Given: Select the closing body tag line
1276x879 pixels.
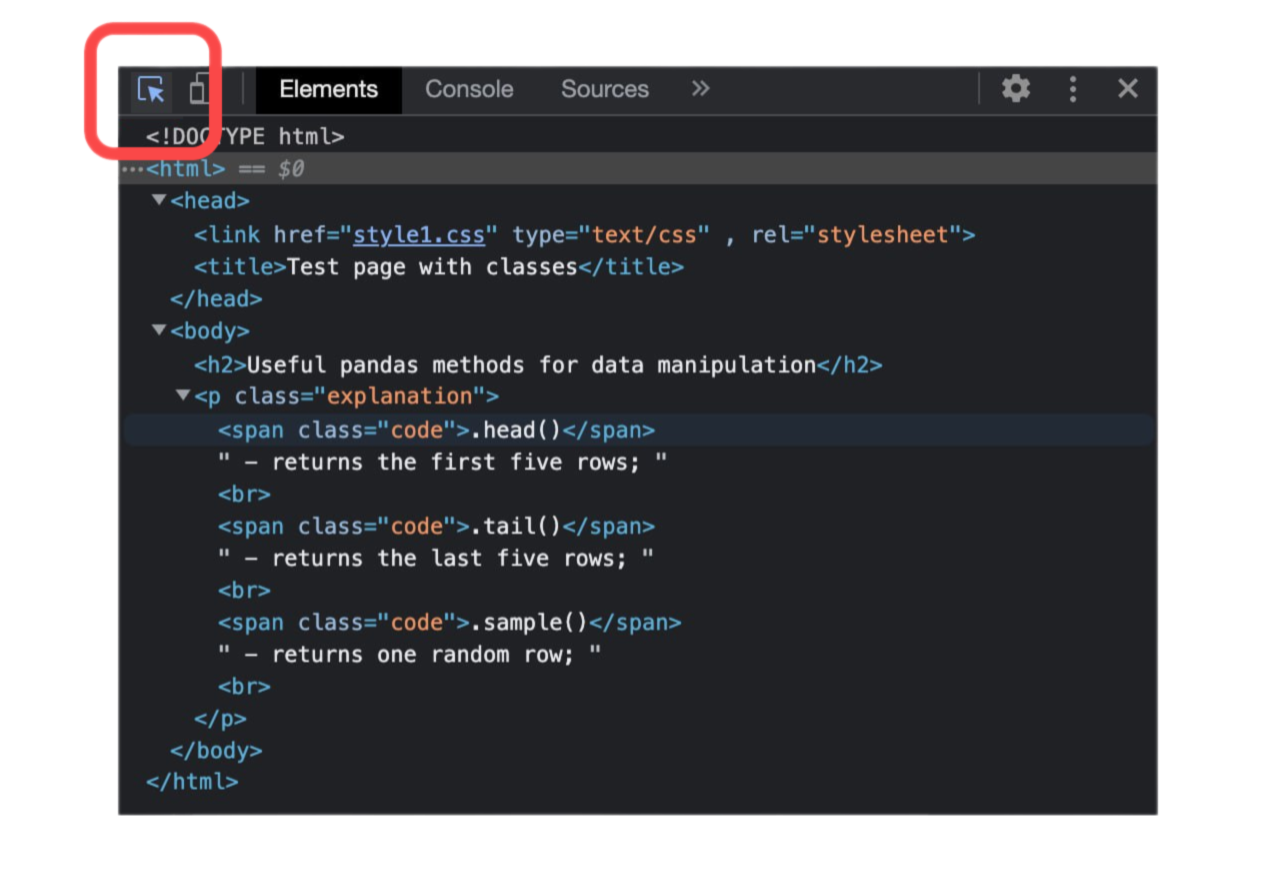Looking at the screenshot, I should click(x=216, y=750).
